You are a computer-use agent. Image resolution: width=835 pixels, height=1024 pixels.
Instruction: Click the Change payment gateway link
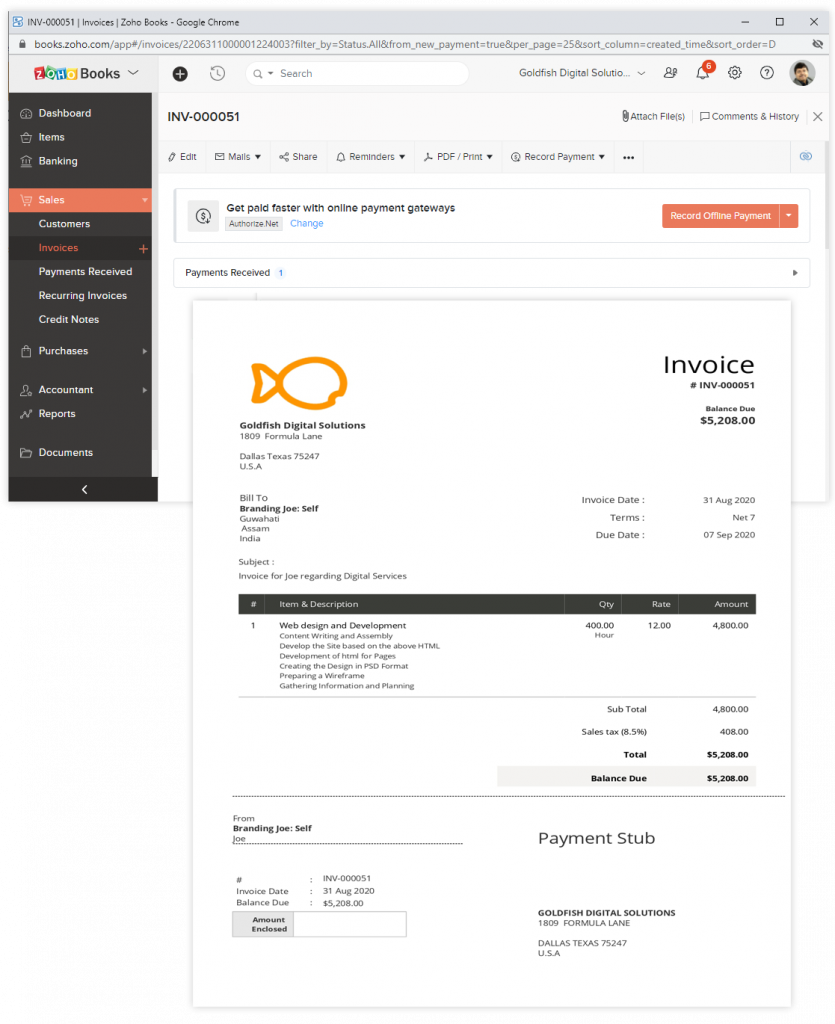(x=306, y=223)
